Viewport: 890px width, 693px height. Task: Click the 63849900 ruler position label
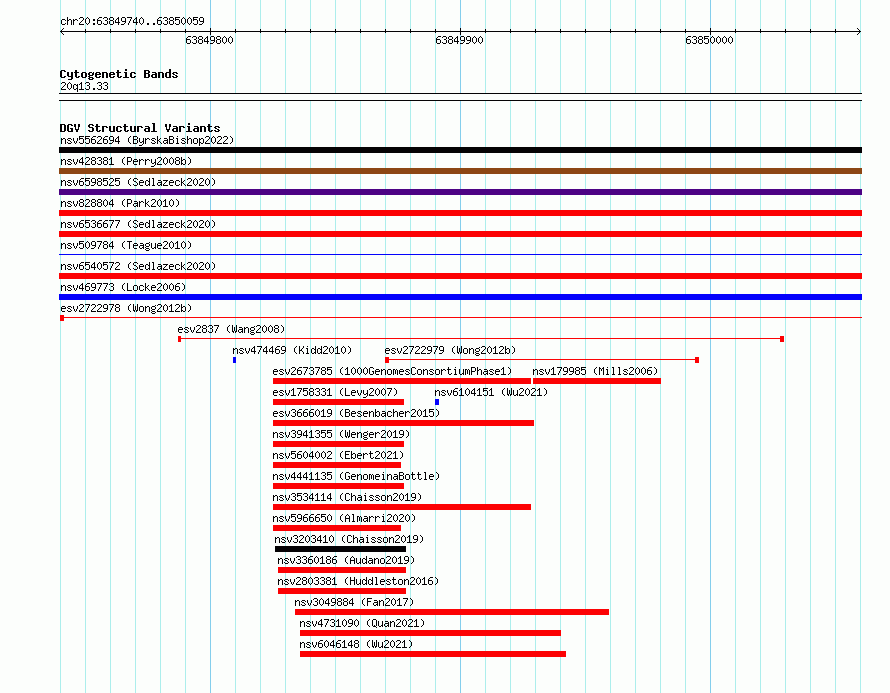pyautogui.click(x=459, y=40)
